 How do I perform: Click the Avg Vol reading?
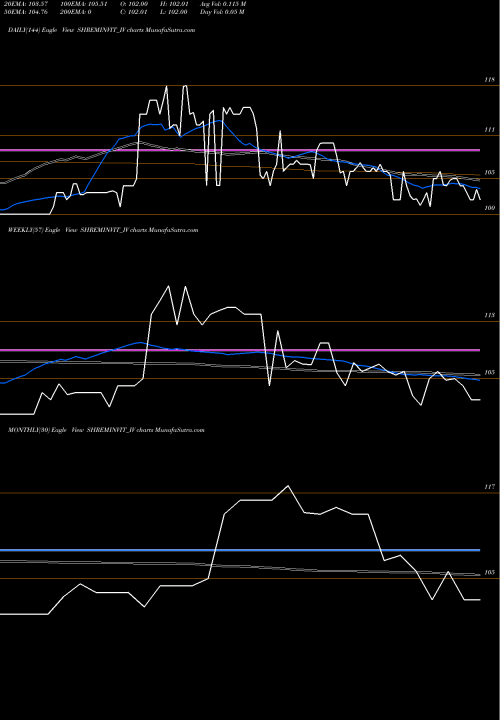(x=223, y=4)
